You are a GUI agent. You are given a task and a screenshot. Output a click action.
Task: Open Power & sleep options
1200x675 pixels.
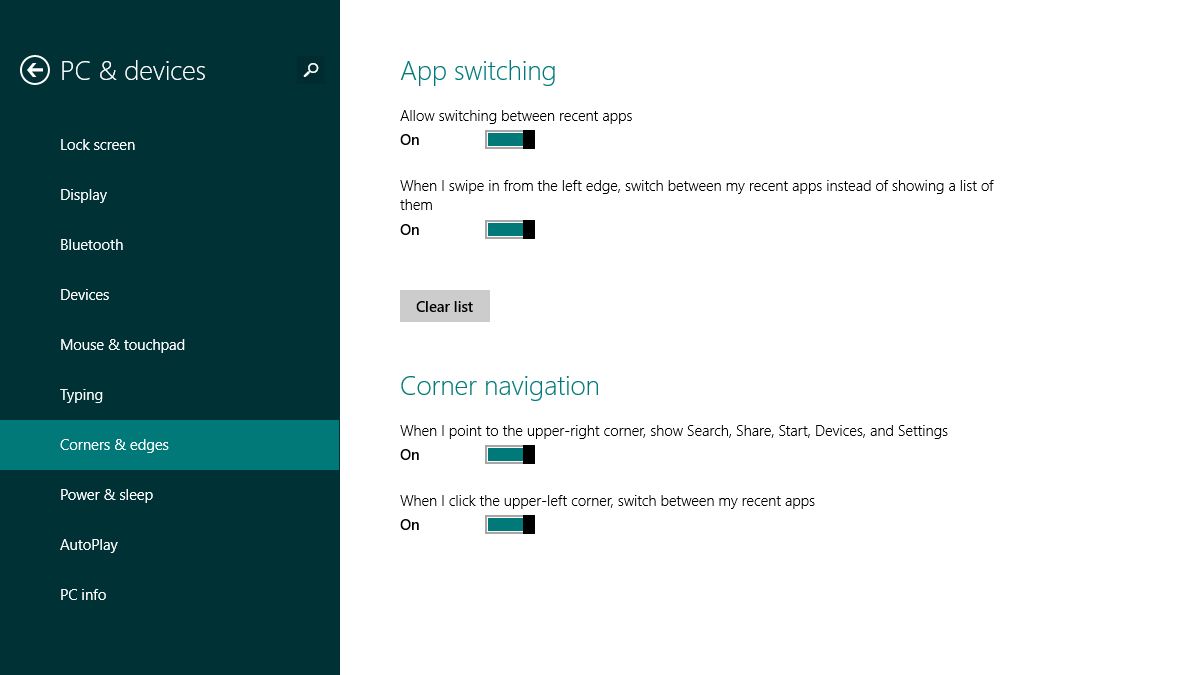(106, 494)
